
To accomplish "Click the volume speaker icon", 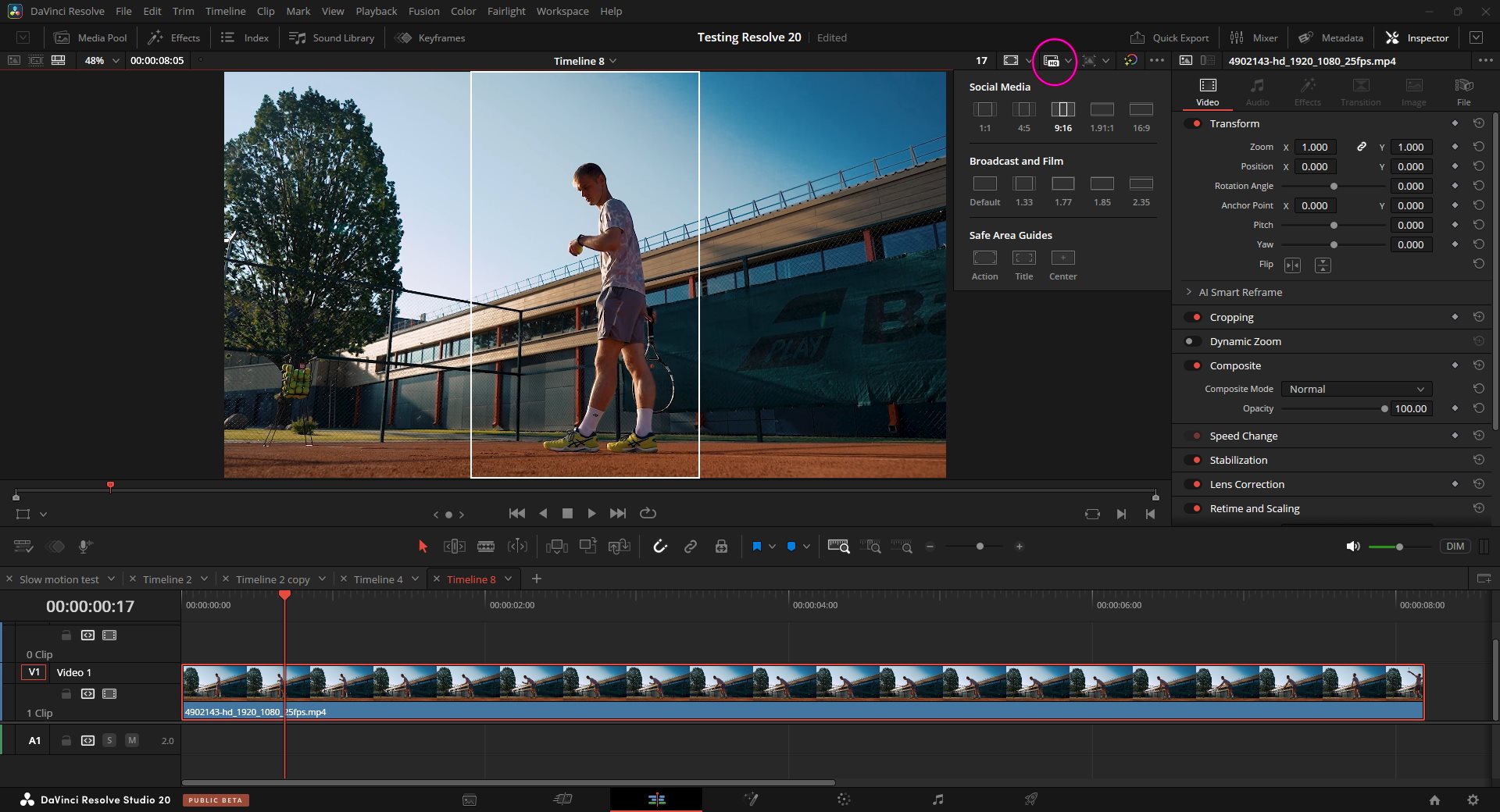I will pos(1353,547).
